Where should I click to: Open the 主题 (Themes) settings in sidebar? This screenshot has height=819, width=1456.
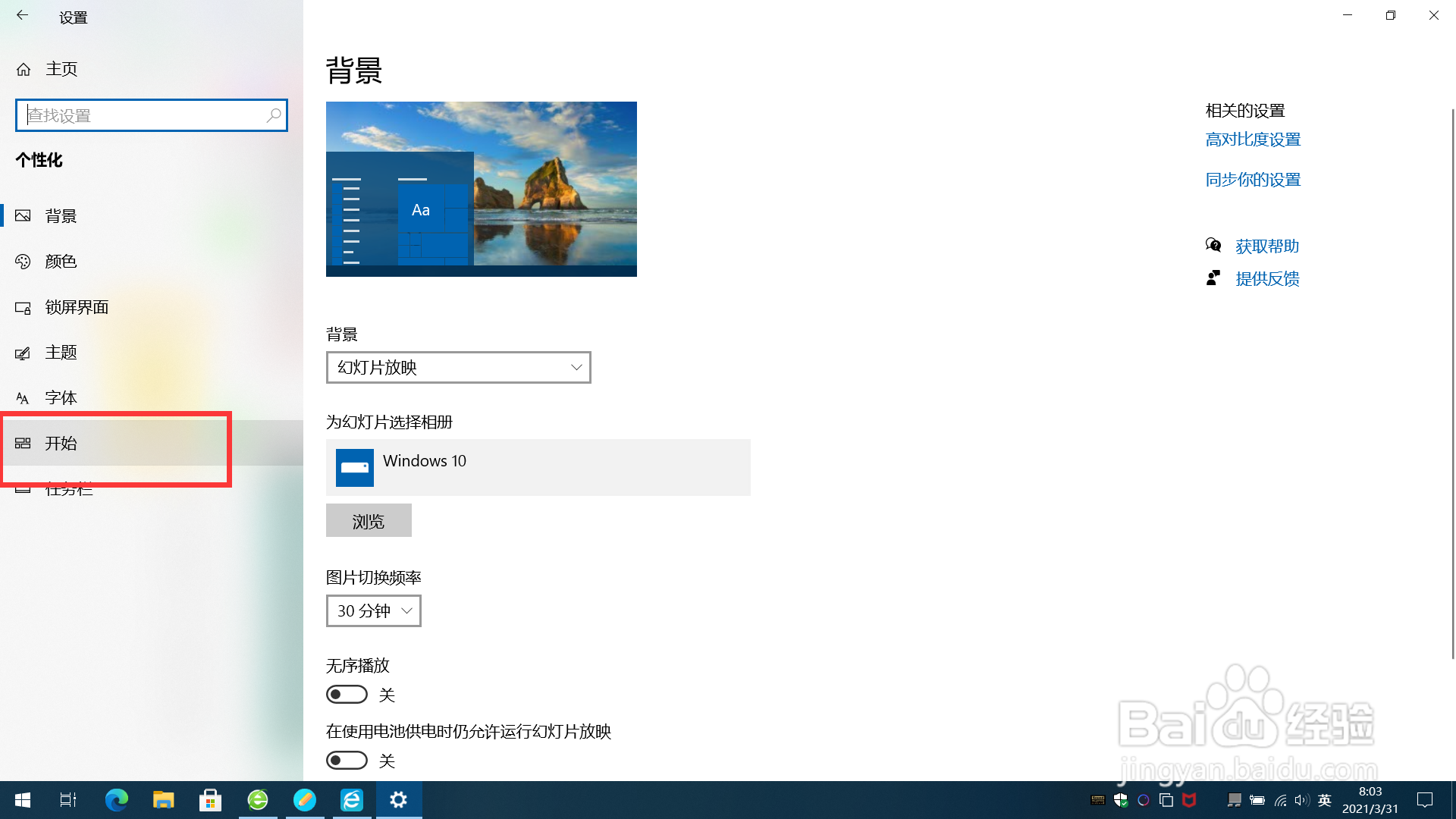point(61,352)
